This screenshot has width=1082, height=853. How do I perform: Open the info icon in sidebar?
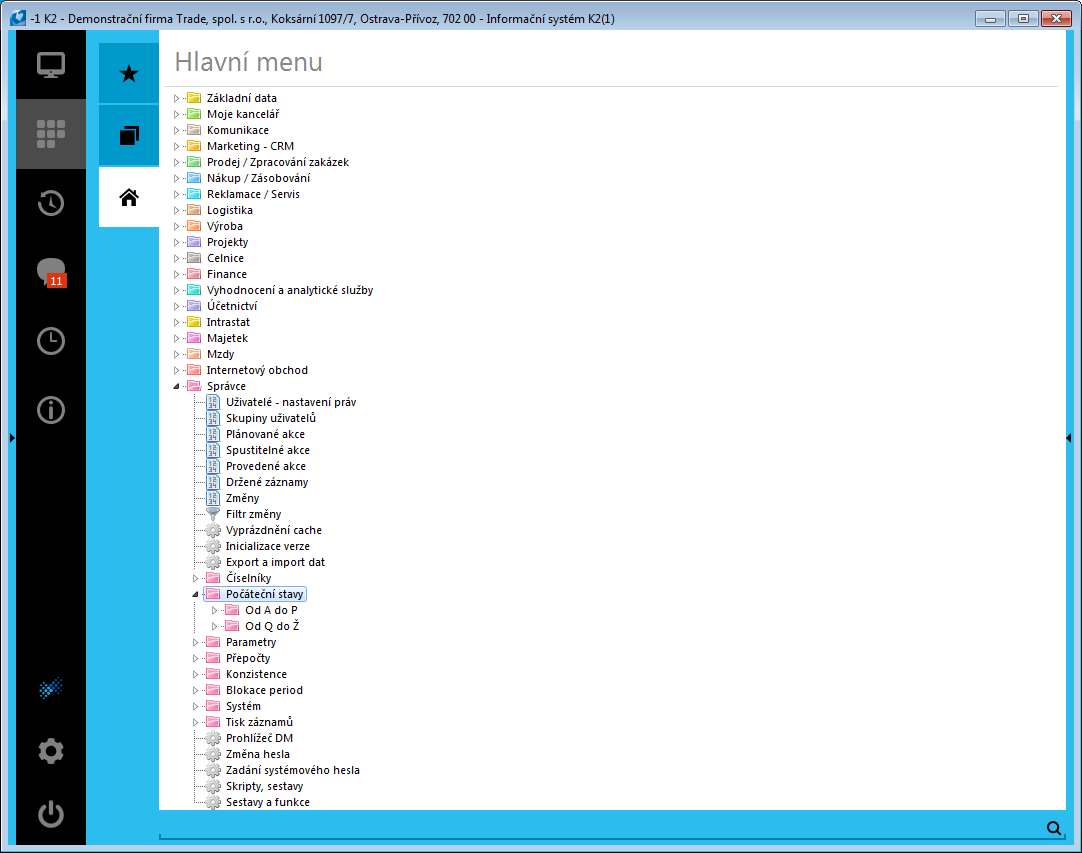click(51, 410)
